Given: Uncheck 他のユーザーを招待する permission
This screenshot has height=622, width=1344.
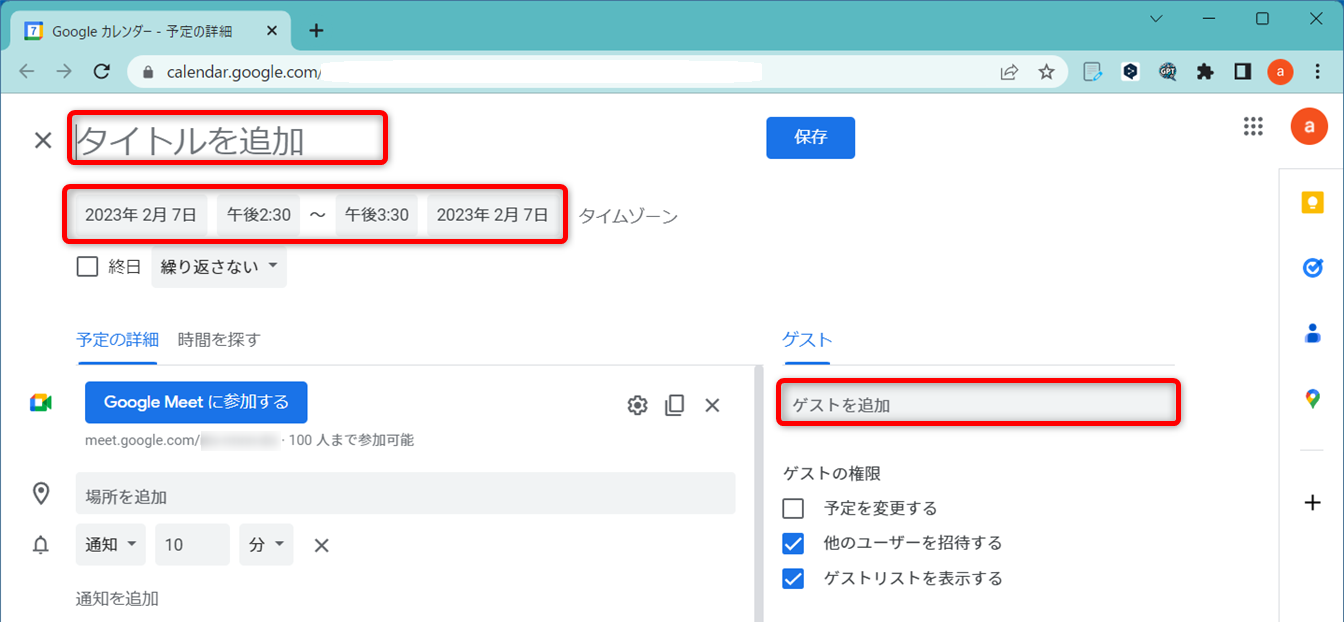Looking at the screenshot, I should pyautogui.click(x=793, y=543).
